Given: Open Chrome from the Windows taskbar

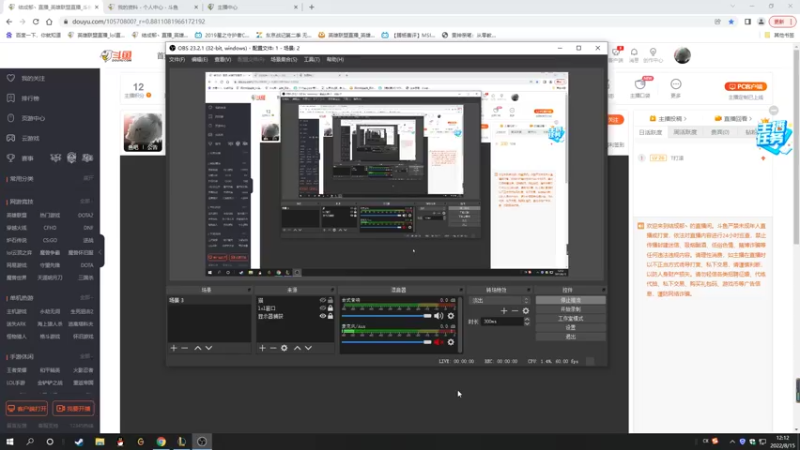Looking at the screenshot, I should [x=161, y=442].
